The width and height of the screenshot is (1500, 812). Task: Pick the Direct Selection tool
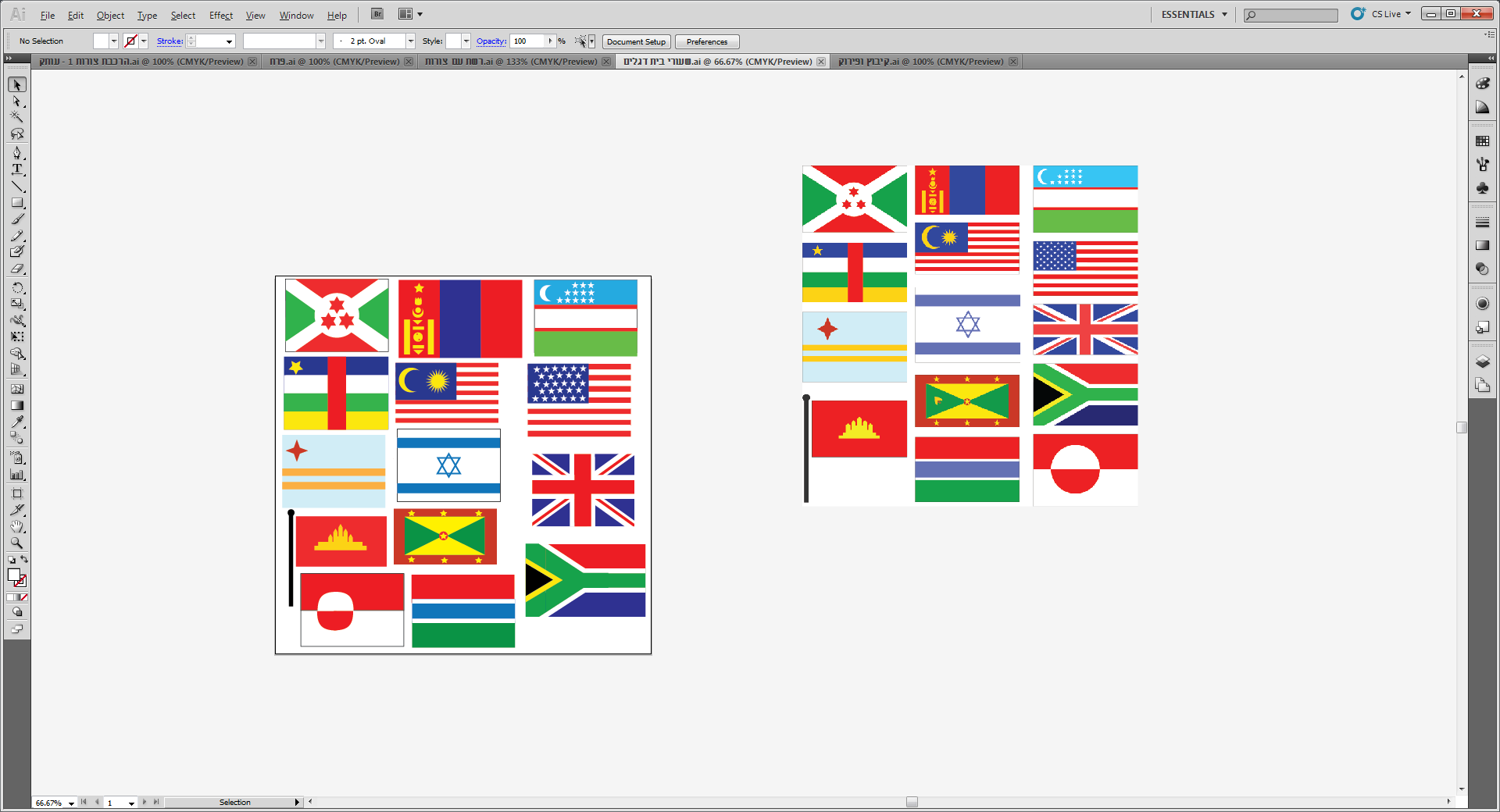click(17, 101)
